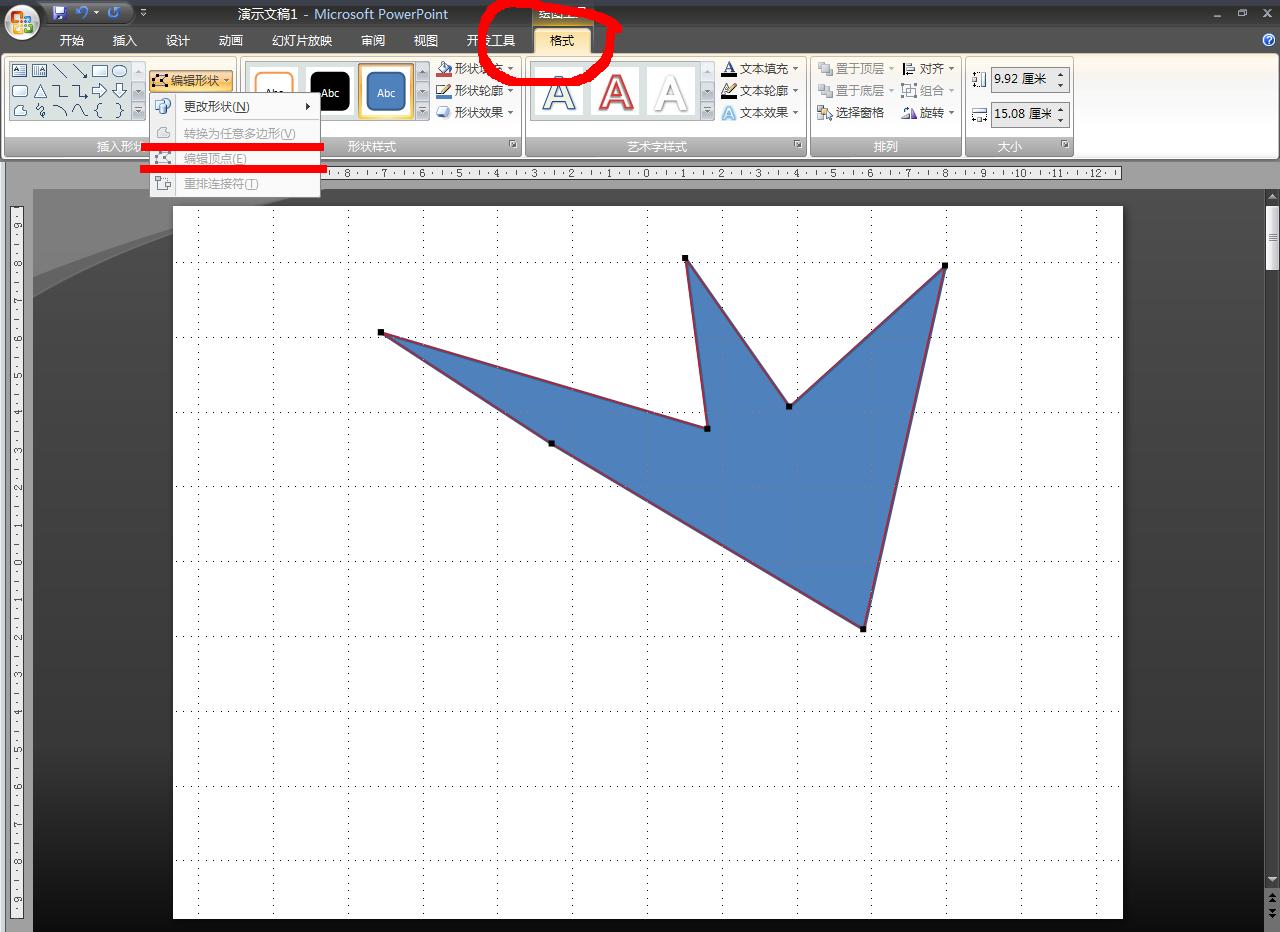
Task: Open 文本填充 dropdown
Action: (x=761, y=69)
